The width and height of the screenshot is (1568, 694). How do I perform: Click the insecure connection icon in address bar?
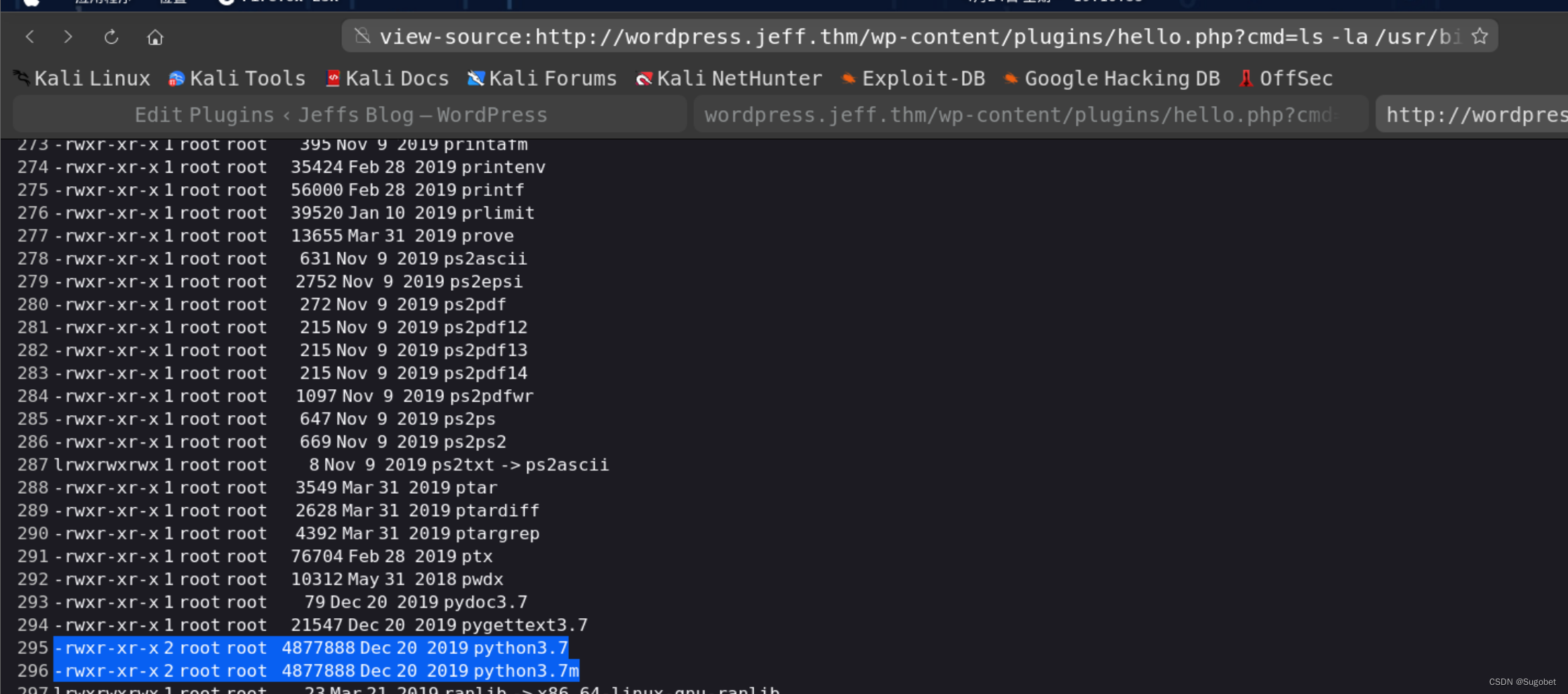coord(362,36)
